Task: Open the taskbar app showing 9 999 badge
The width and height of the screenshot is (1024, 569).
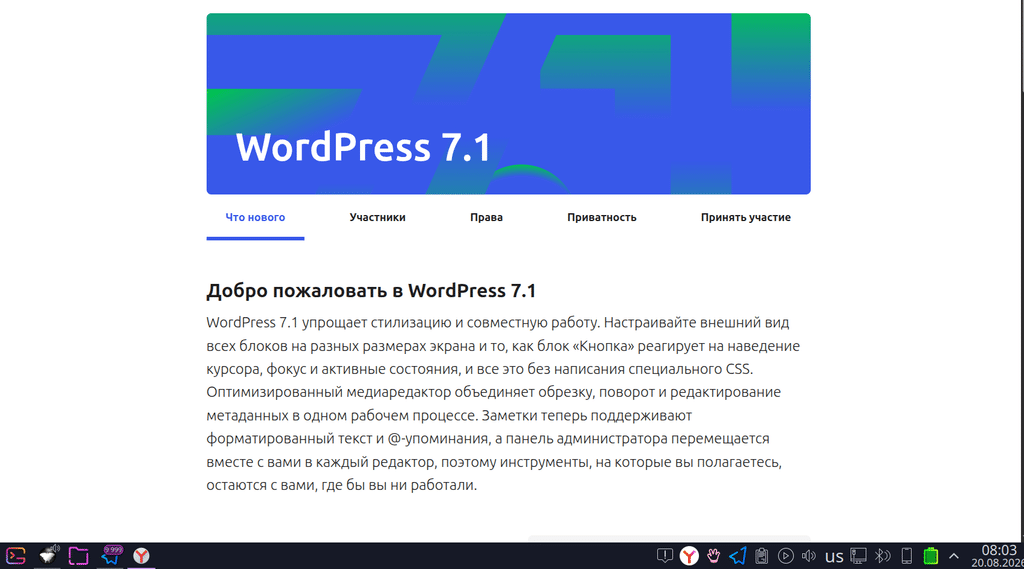Action: (x=111, y=555)
